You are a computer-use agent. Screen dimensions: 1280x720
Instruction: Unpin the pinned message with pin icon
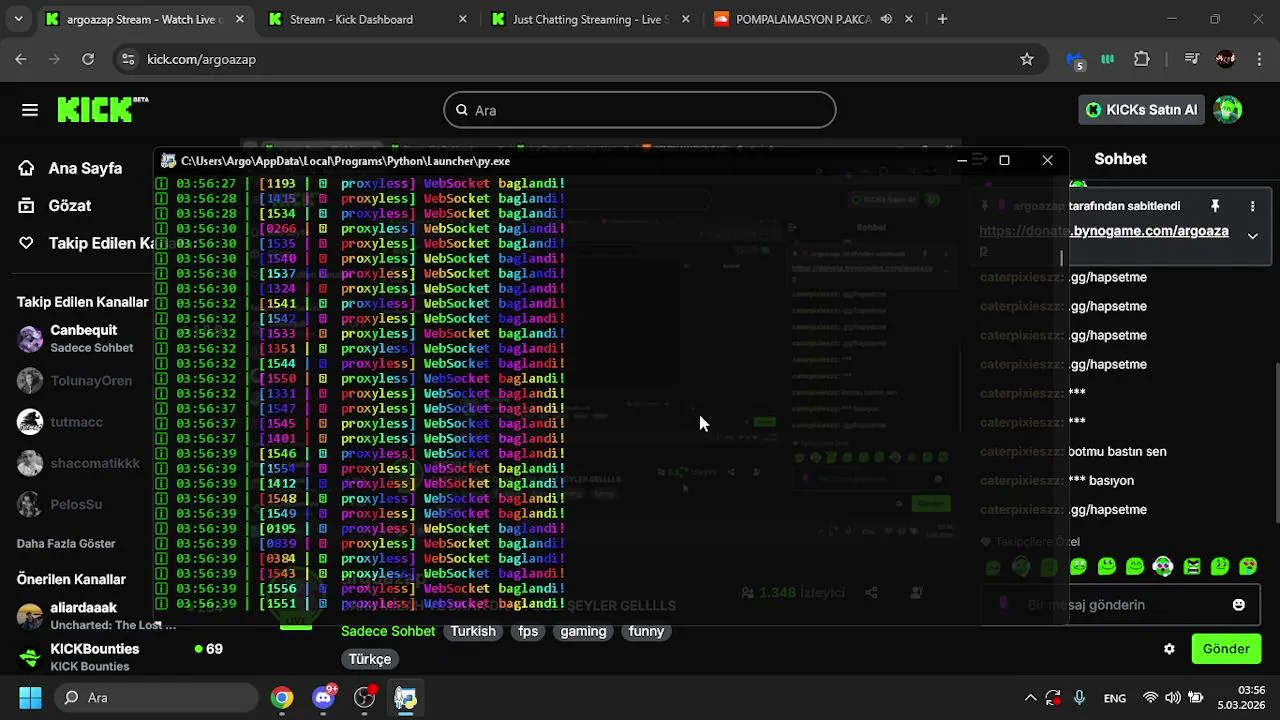[1215, 206]
